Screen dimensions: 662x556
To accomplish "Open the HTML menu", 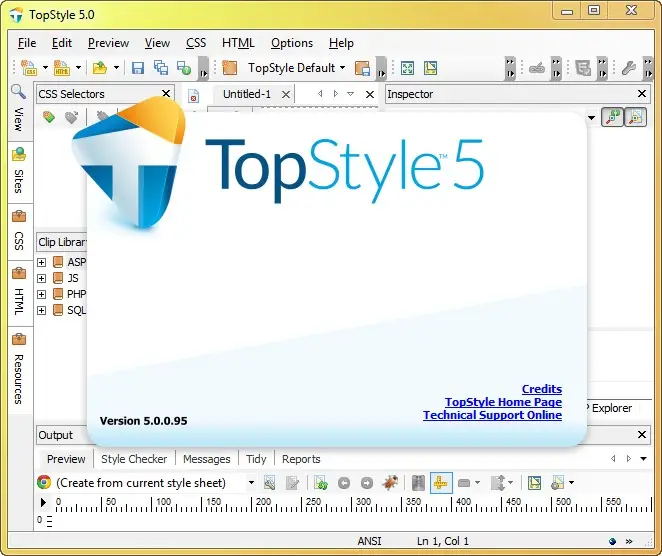I will pos(238,43).
